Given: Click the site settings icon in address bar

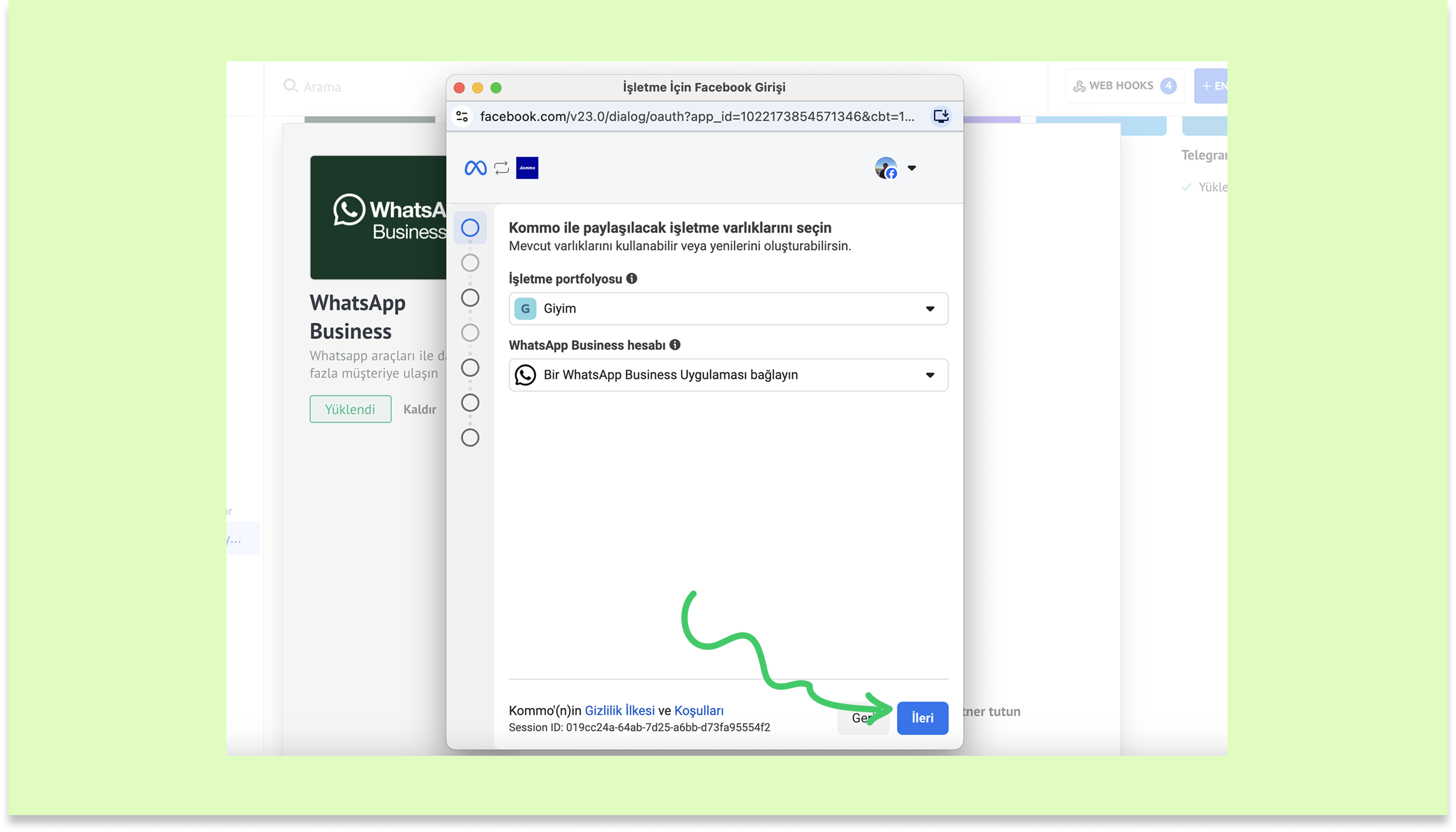Looking at the screenshot, I should click(x=462, y=116).
